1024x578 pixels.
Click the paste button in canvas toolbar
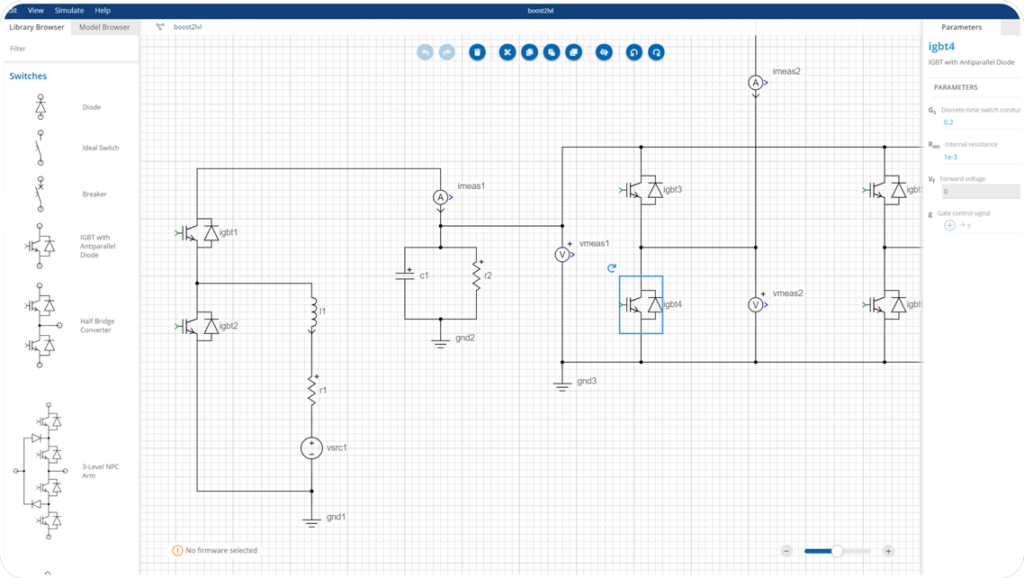coord(552,52)
